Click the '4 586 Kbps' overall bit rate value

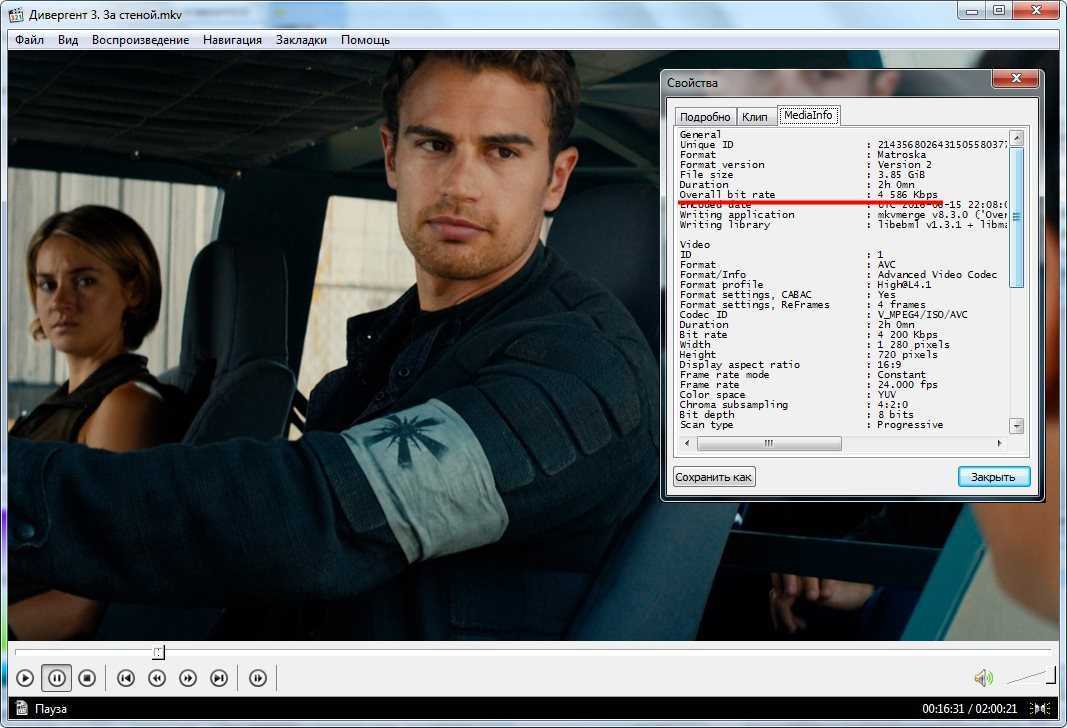(x=907, y=195)
